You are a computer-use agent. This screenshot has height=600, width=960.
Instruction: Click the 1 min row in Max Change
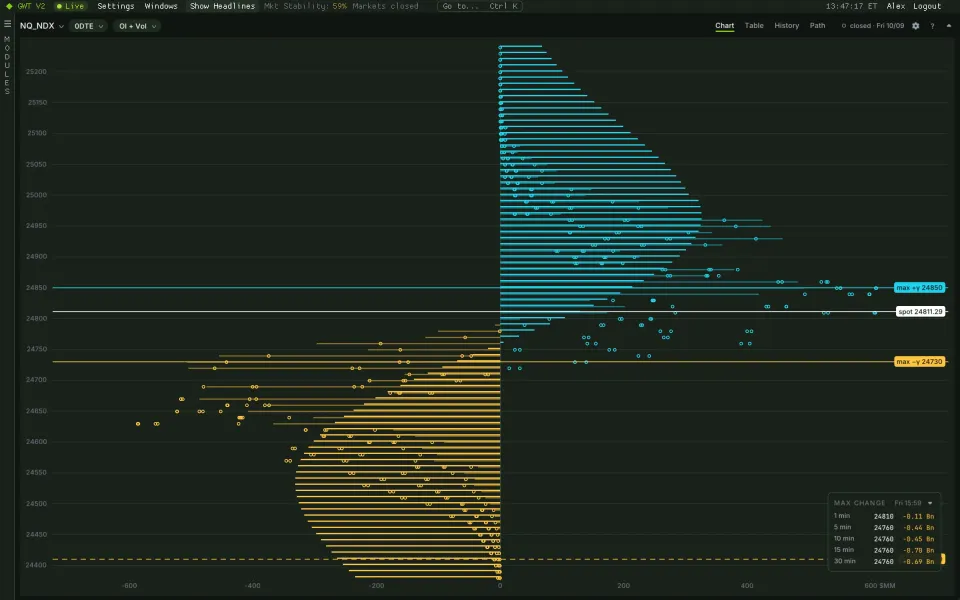coord(883,516)
